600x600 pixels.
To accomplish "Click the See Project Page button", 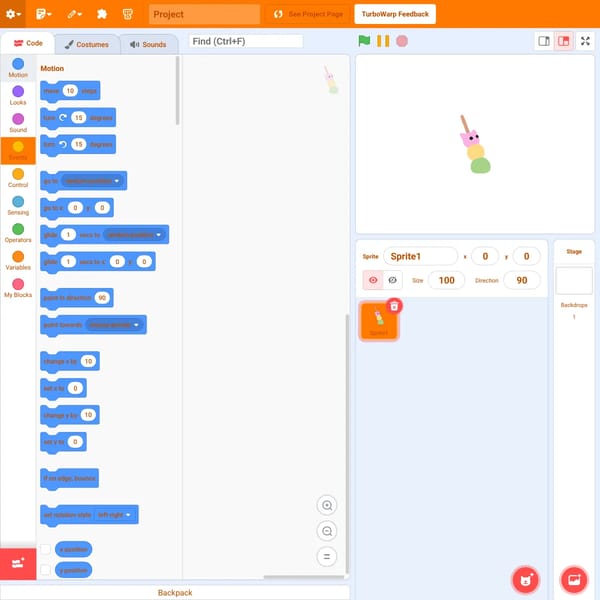I will click(x=308, y=14).
